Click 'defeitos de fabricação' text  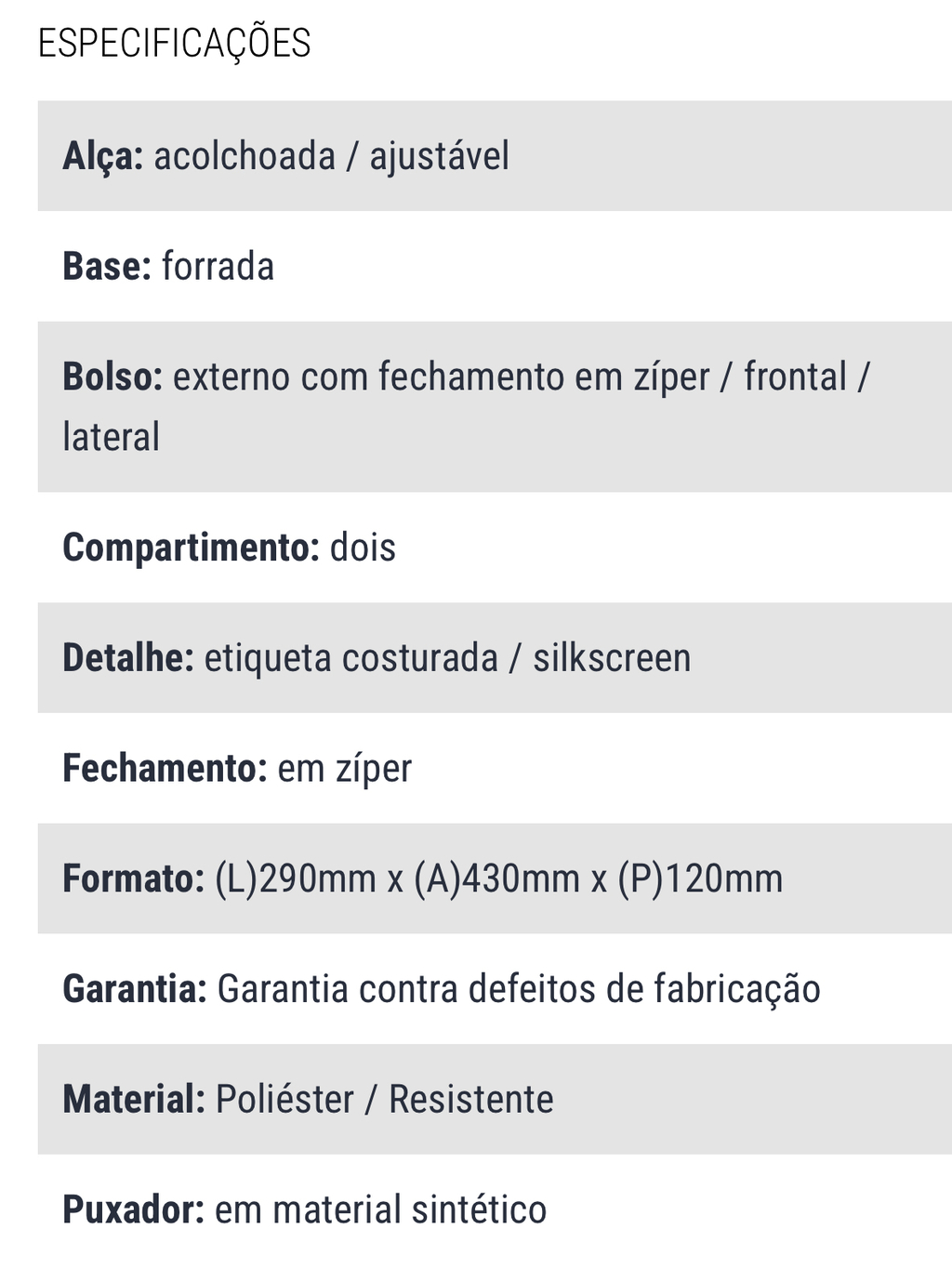click(644, 989)
